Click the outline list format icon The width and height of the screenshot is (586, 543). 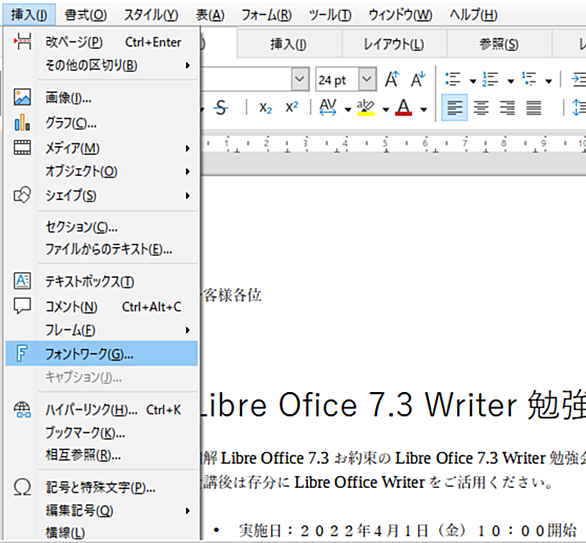pos(529,79)
